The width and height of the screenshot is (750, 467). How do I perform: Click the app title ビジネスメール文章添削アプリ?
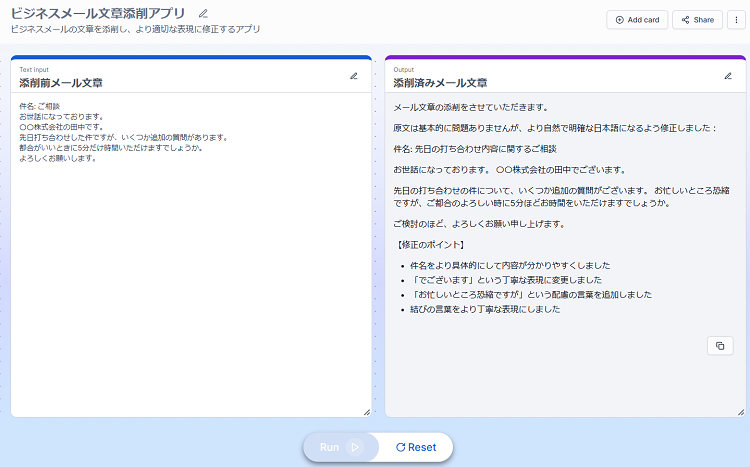coord(98,13)
